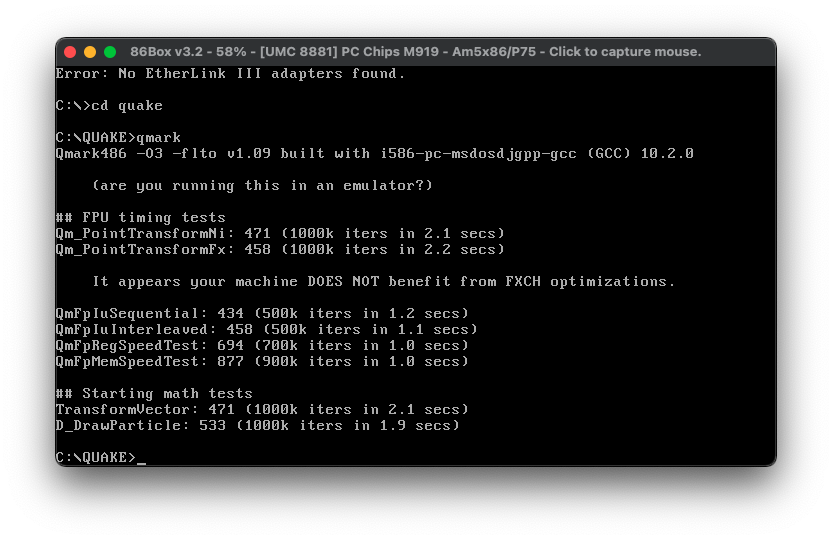832x540 pixels.
Task: Click the 'C:\QUAKE>qmark' command line
Action: tap(118, 137)
